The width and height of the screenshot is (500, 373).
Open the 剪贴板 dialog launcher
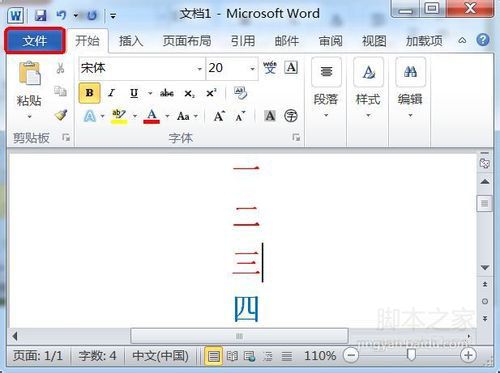[66, 137]
